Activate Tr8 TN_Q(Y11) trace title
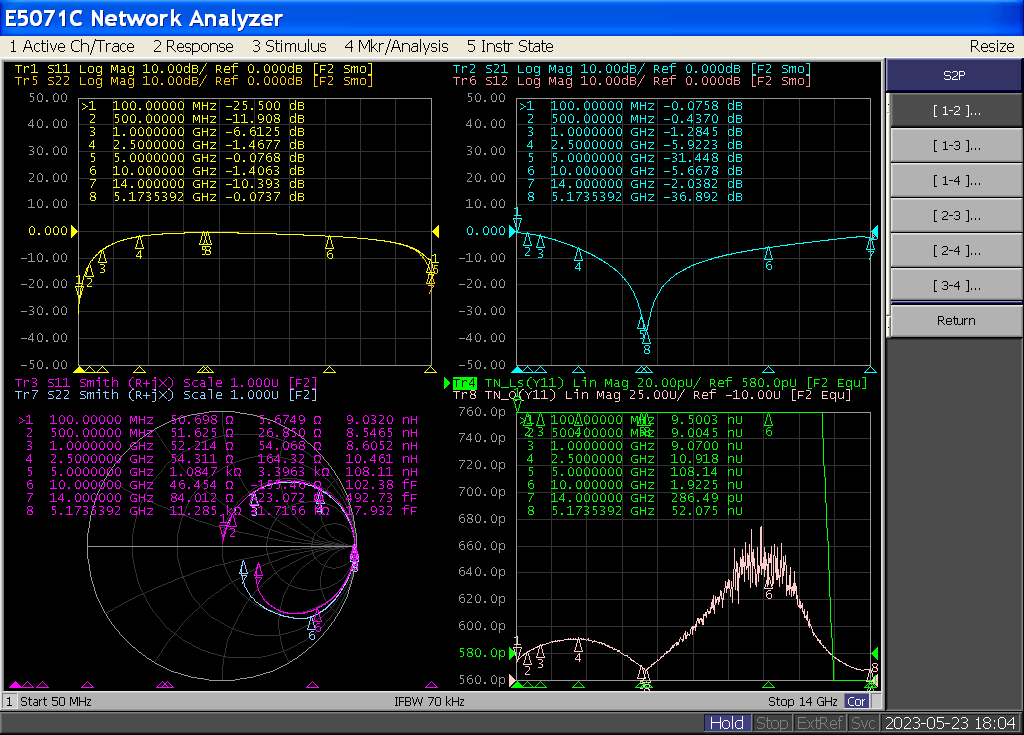This screenshot has height=735, width=1024. click(x=652, y=395)
